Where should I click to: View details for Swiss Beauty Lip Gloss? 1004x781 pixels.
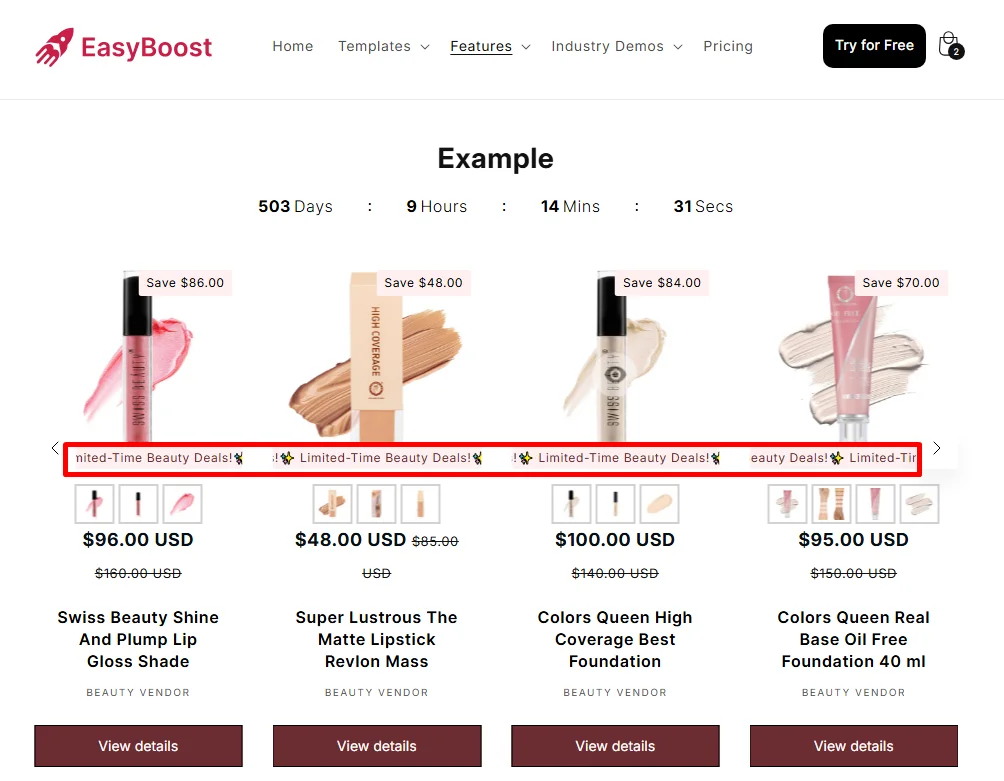pos(138,746)
